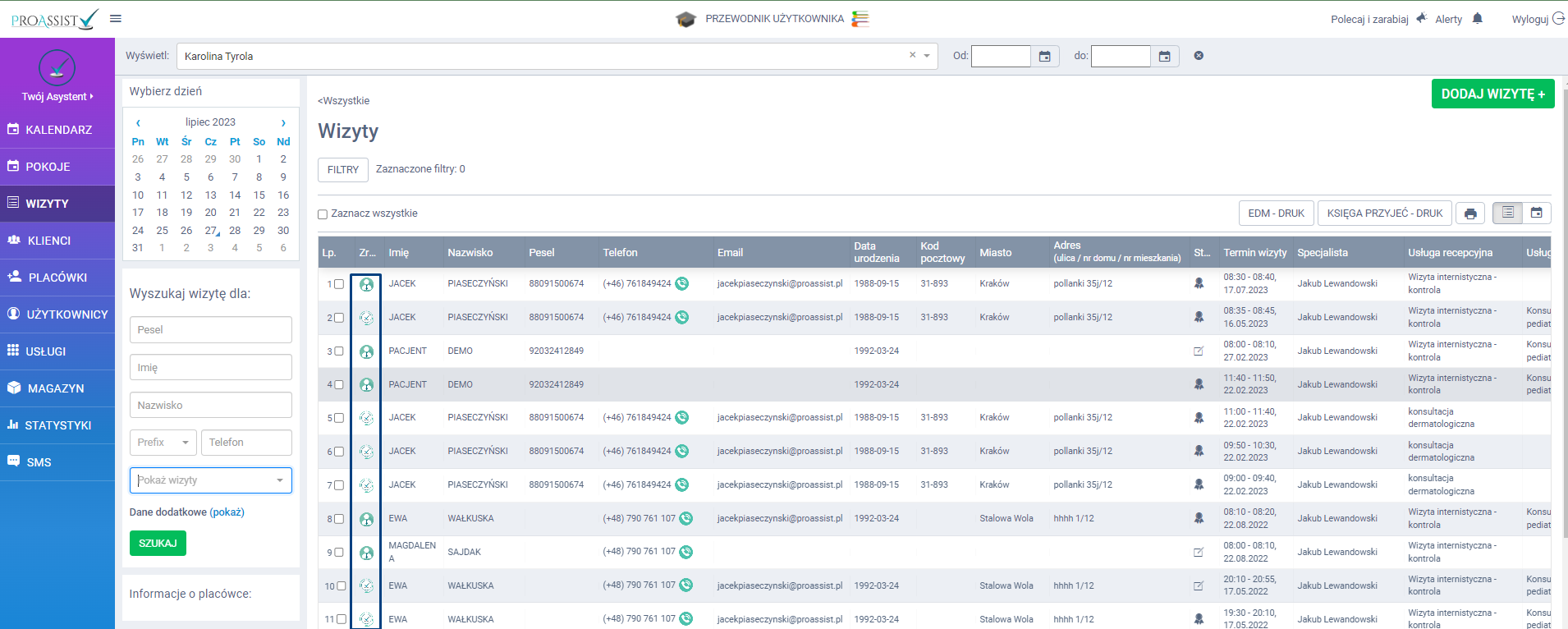Open the Pokaż wizyty dropdown

211,480
